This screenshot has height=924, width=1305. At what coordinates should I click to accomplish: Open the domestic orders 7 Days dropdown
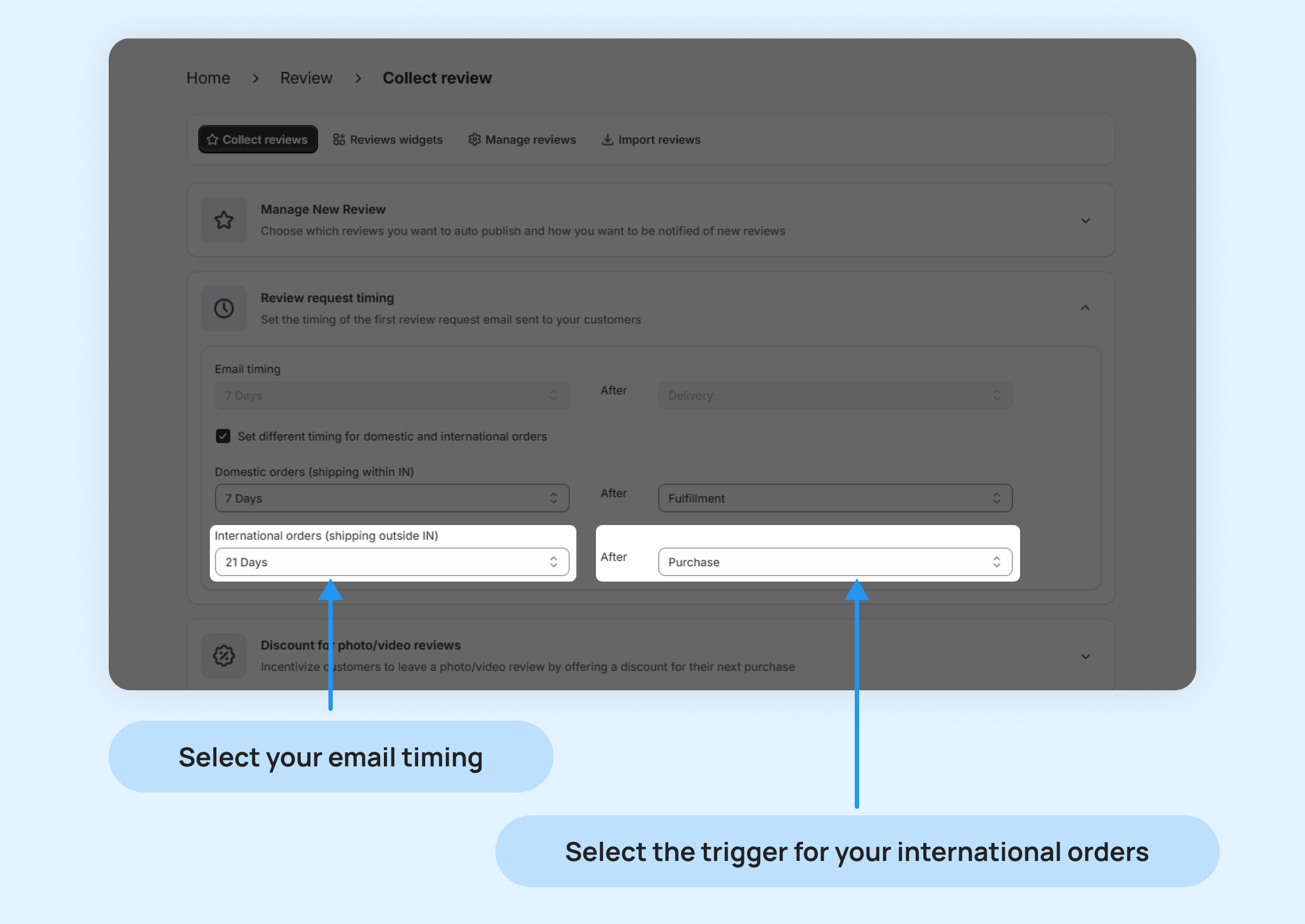pos(391,498)
